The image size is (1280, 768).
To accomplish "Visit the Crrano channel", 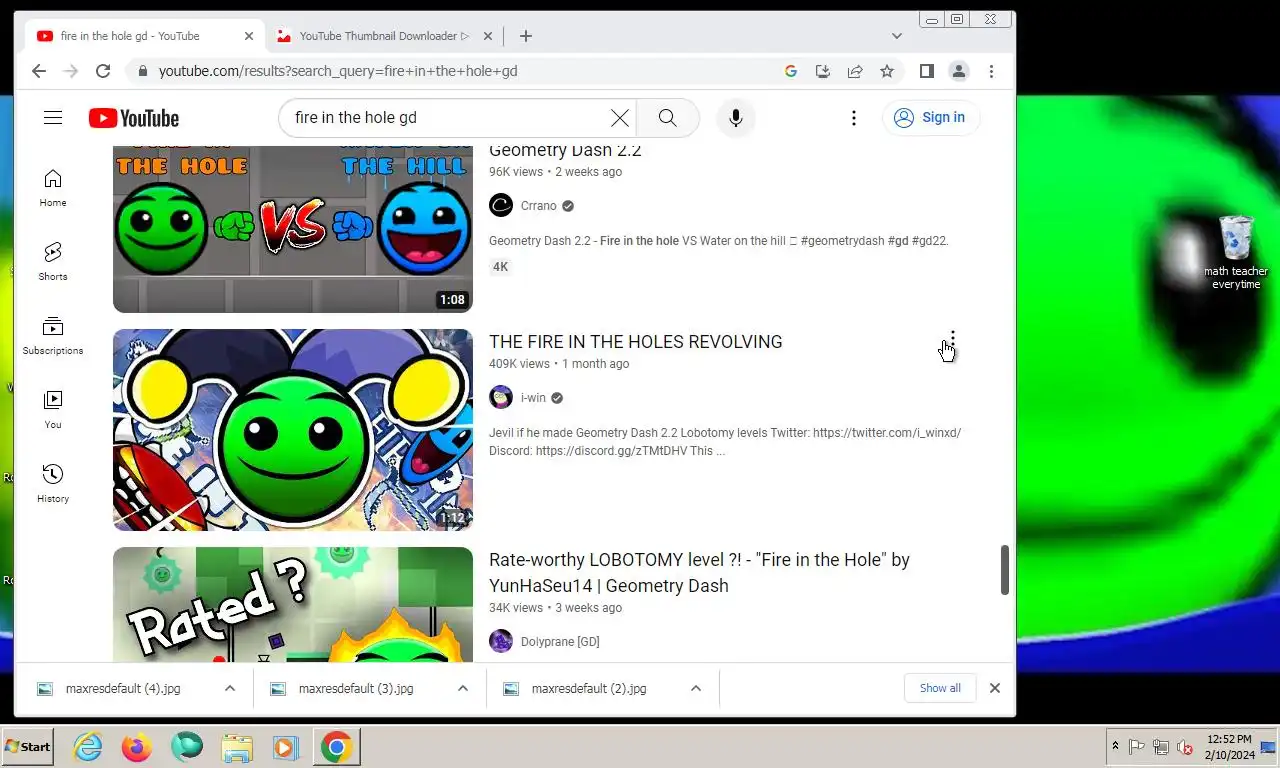I will (539, 206).
